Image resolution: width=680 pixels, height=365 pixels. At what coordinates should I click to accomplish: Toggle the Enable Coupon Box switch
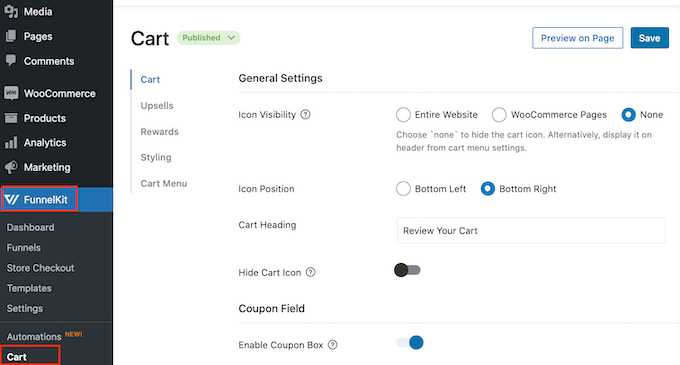[410, 342]
